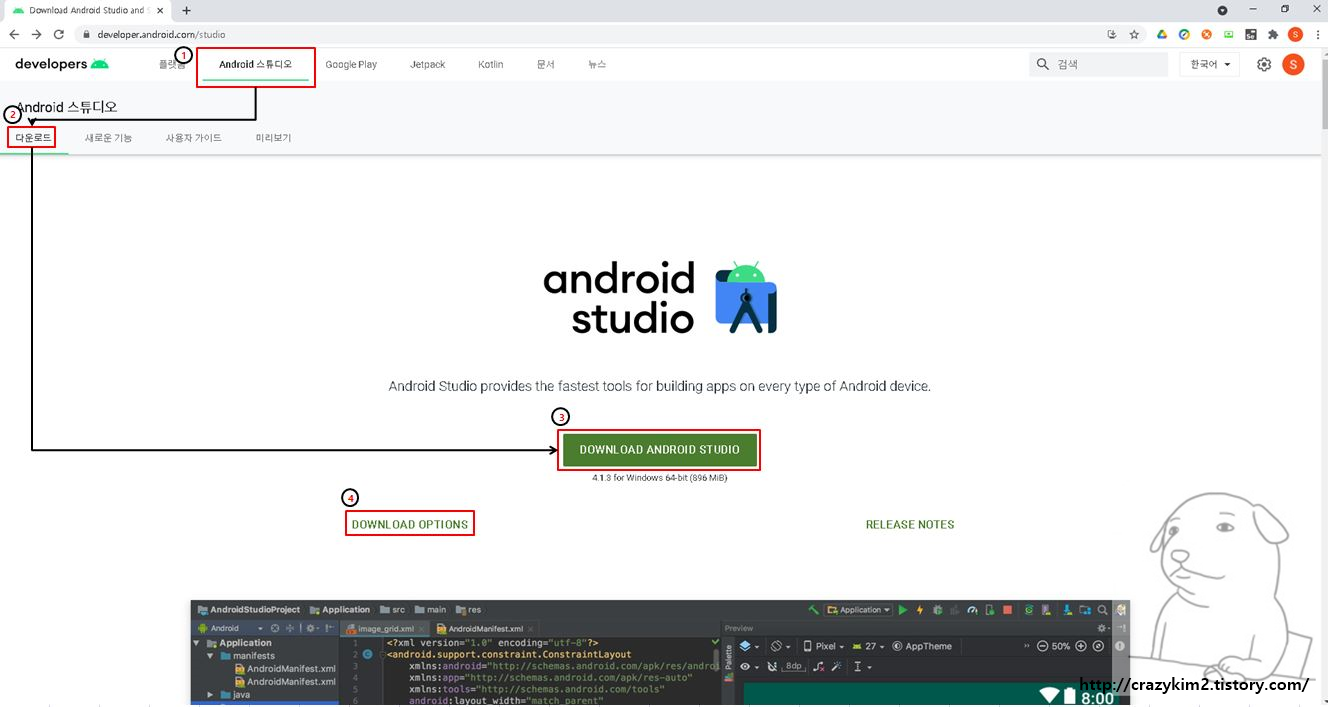Open the Google Drive extension icon
The height and width of the screenshot is (707, 1328).
1162,34
